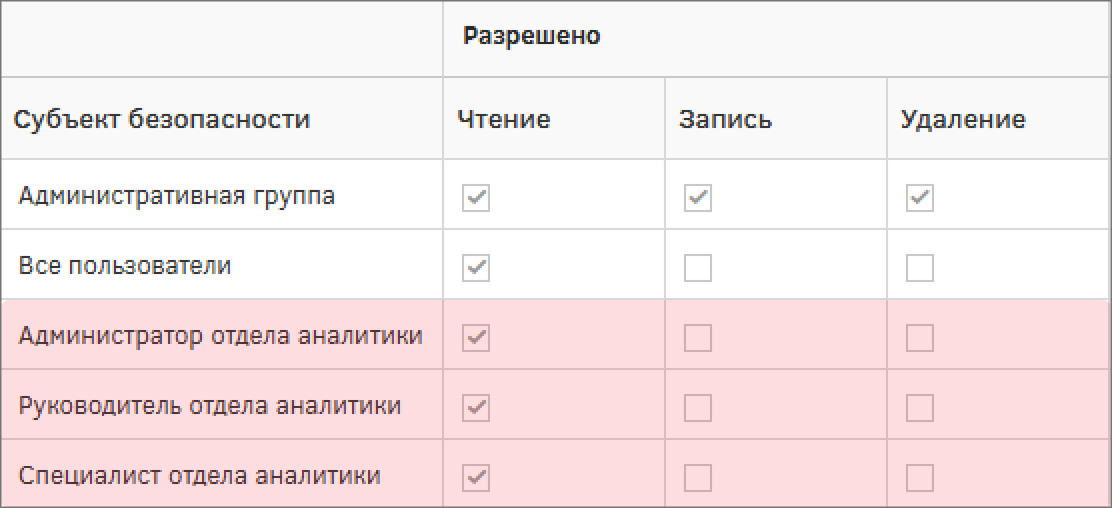Image resolution: width=1112 pixels, height=508 pixels.
Task: Check Удаление for Руководитель отдела аналитики
Action: tap(920, 408)
